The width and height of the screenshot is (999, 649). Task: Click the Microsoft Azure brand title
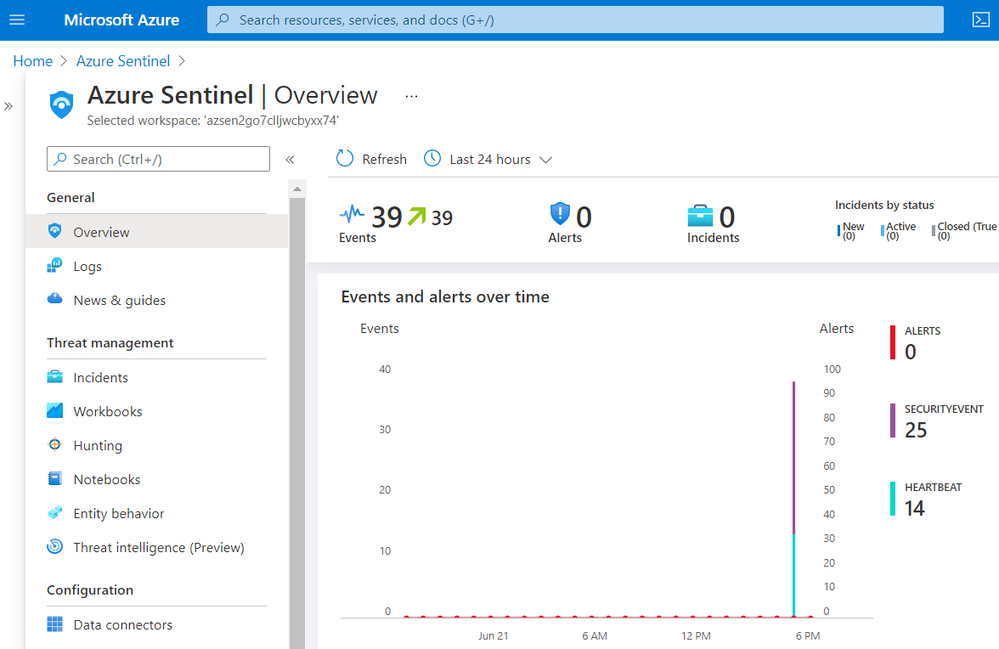122,20
